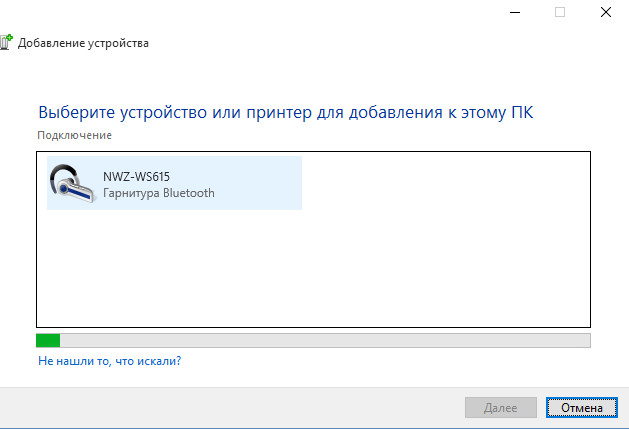Image resolution: width=629 pixels, height=429 pixels.
Task: Click the word Bluetooth in the device description
Action: tap(191, 193)
